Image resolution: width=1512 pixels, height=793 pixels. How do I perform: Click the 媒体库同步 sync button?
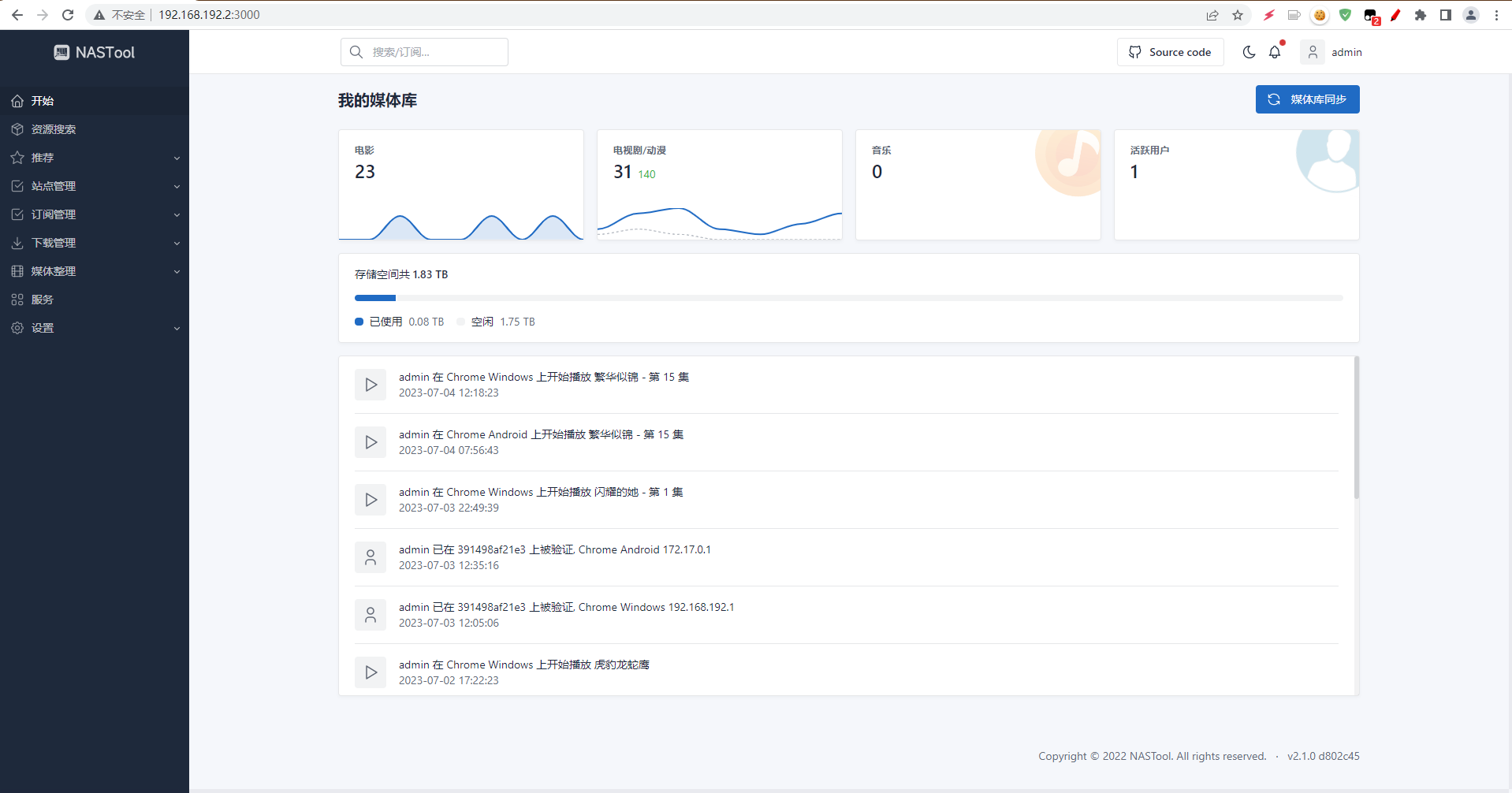tap(1307, 99)
